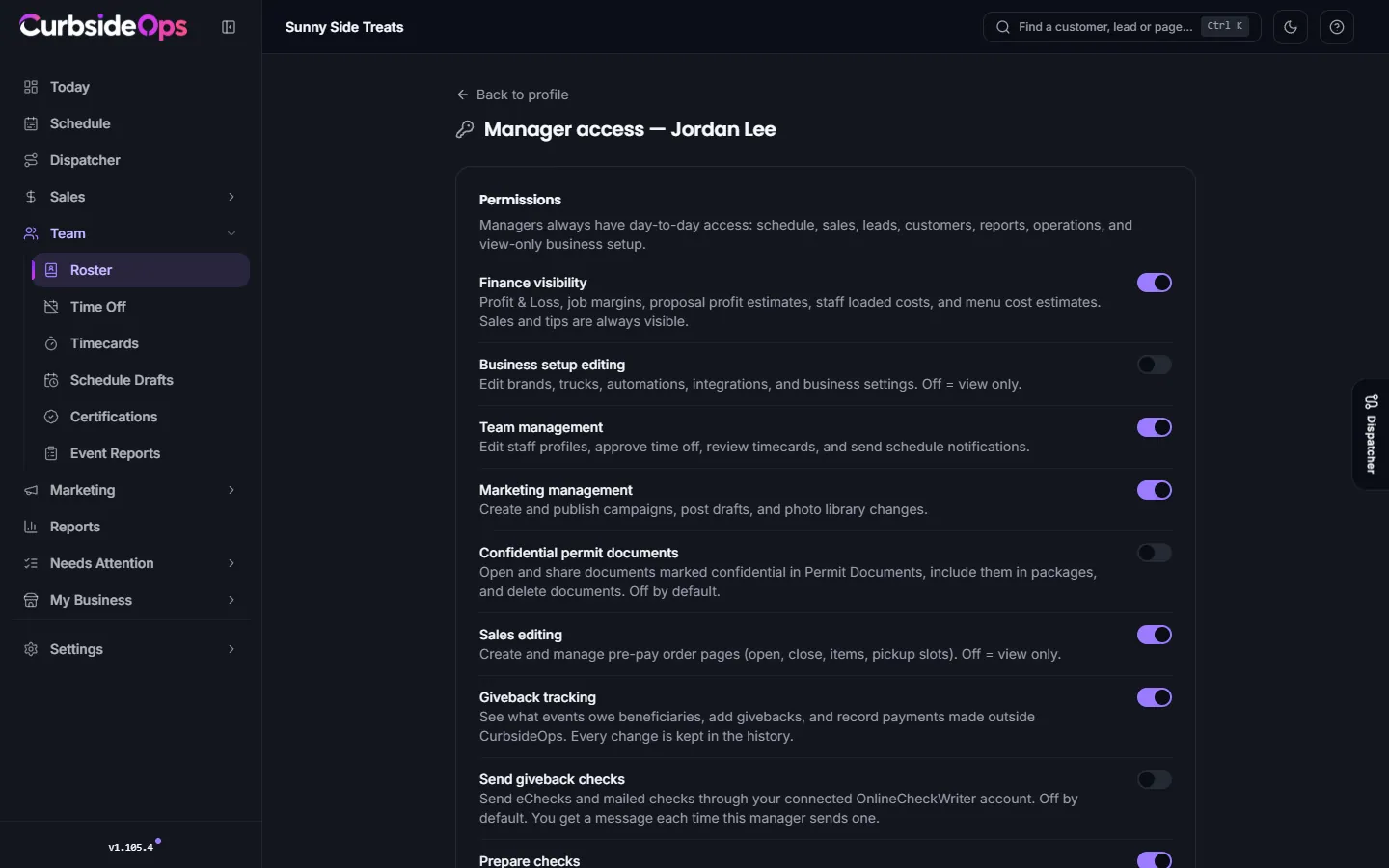Open Timecards in the Team menu

[141, 343]
